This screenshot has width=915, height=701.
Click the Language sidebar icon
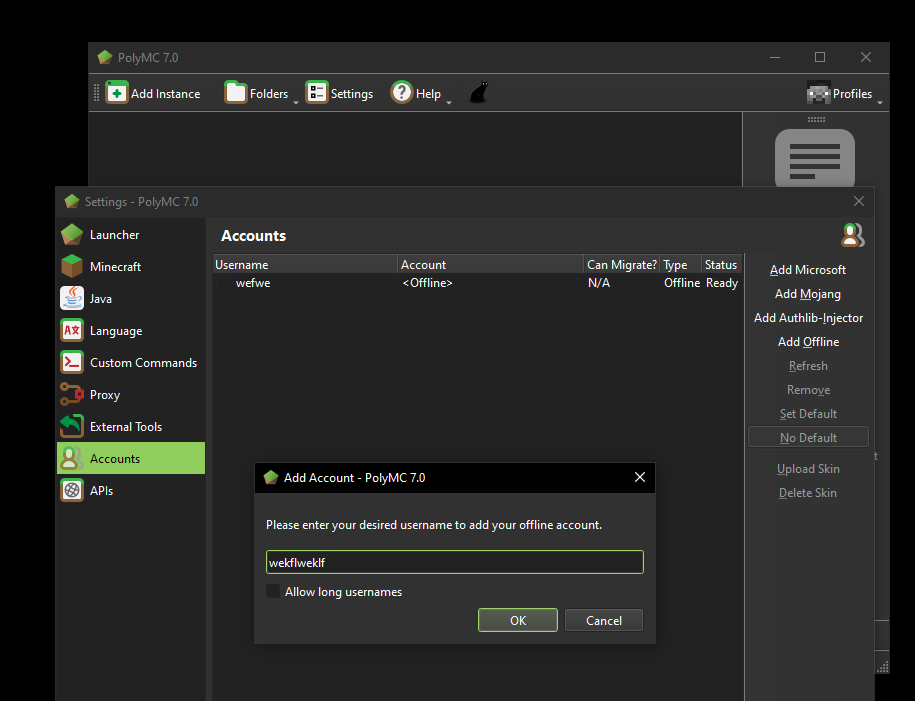click(72, 330)
